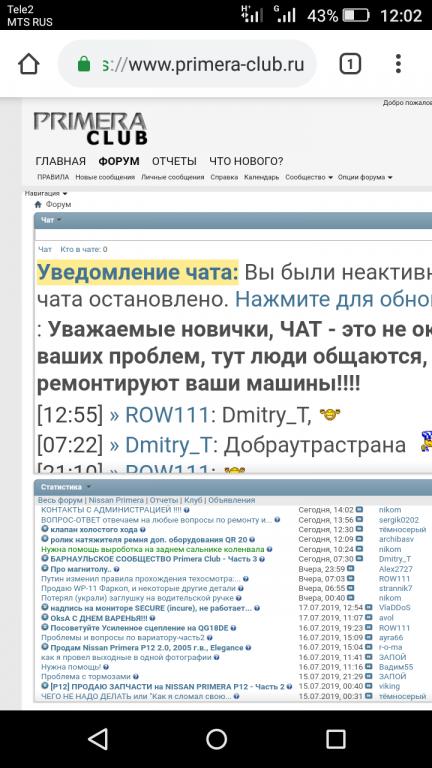Click the Нажмите для обновления chat link

(x=333, y=298)
